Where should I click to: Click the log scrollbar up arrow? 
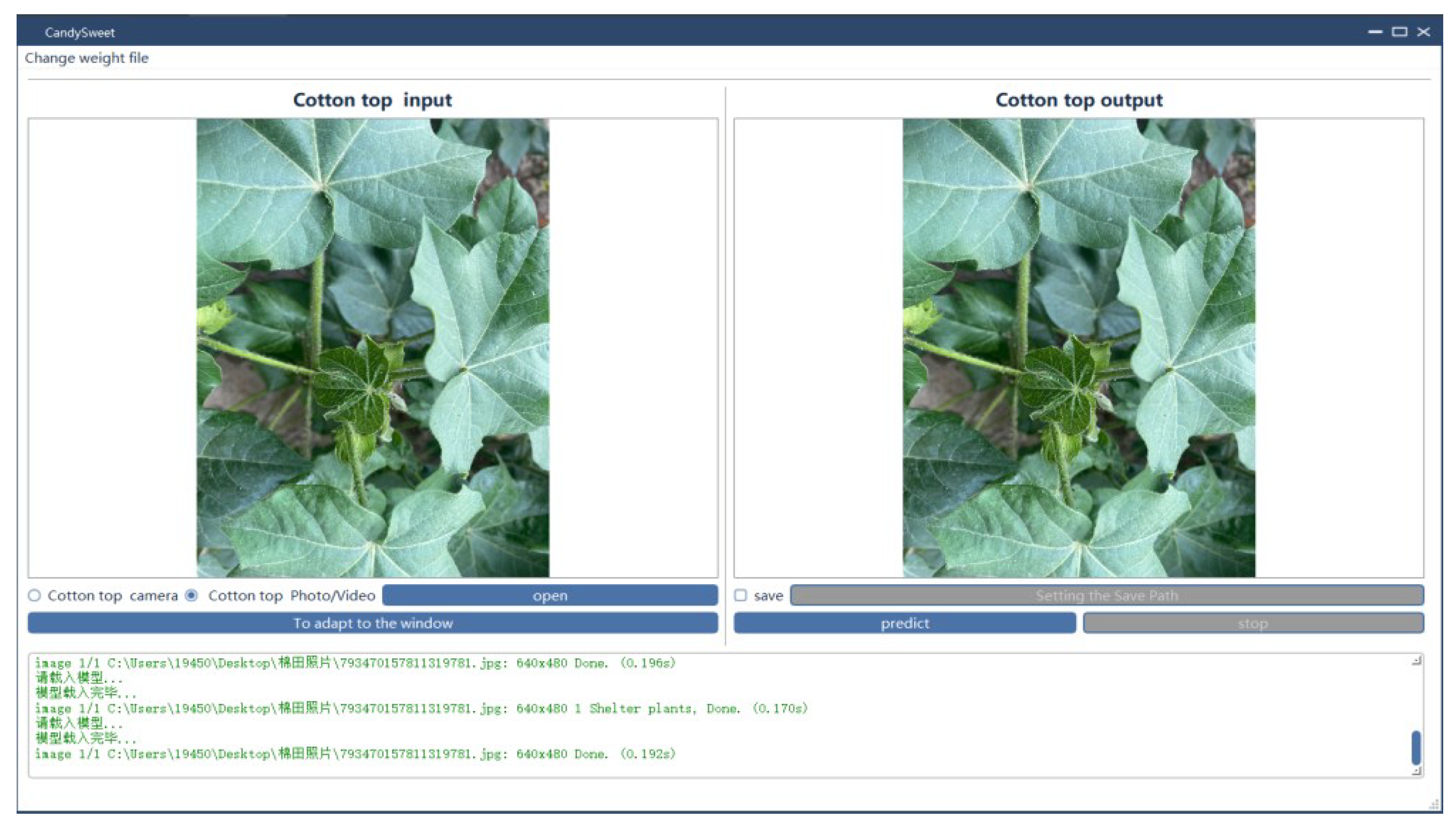click(x=1416, y=661)
